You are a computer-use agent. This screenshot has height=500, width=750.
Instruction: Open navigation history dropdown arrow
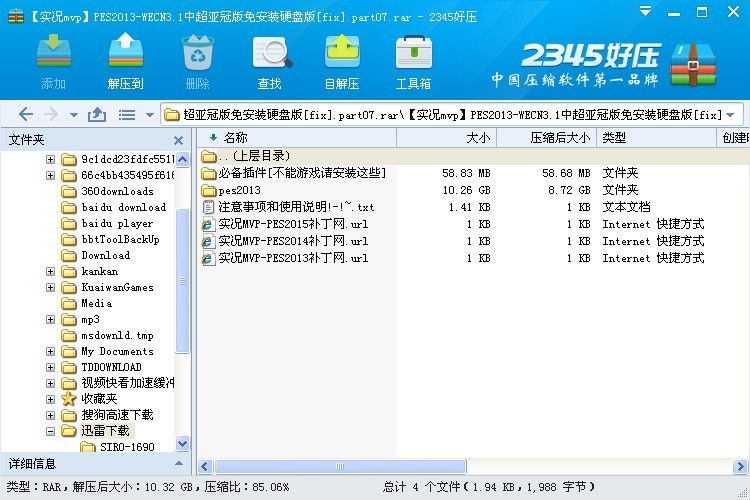(74, 115)
